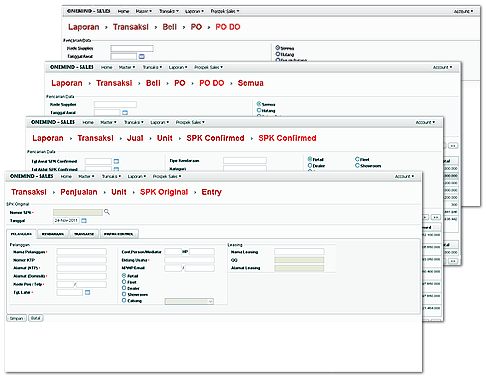
Task: Click the Nomor SPK input field
Action: (x=78, y=212)
